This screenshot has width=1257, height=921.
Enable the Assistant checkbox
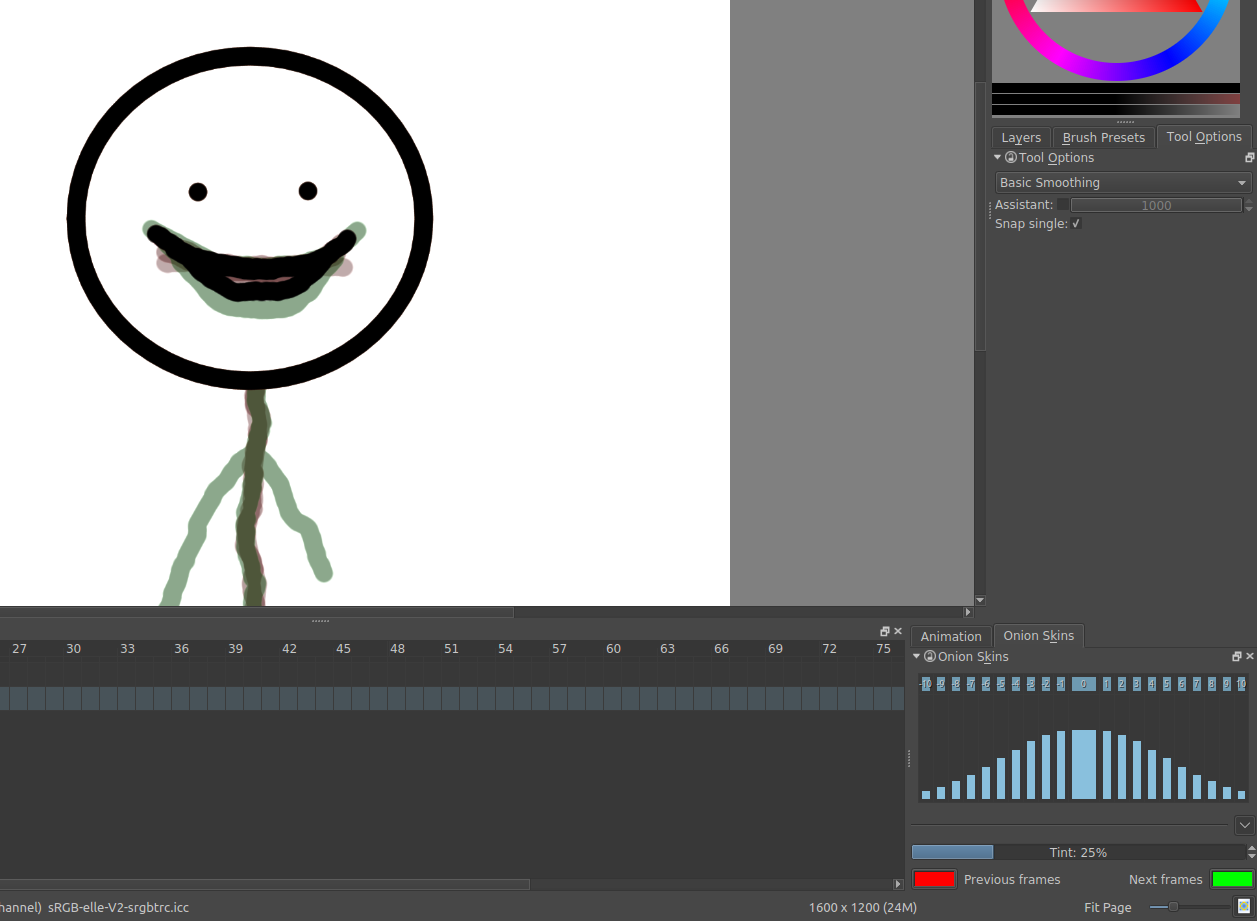[x=1062, y=205]
